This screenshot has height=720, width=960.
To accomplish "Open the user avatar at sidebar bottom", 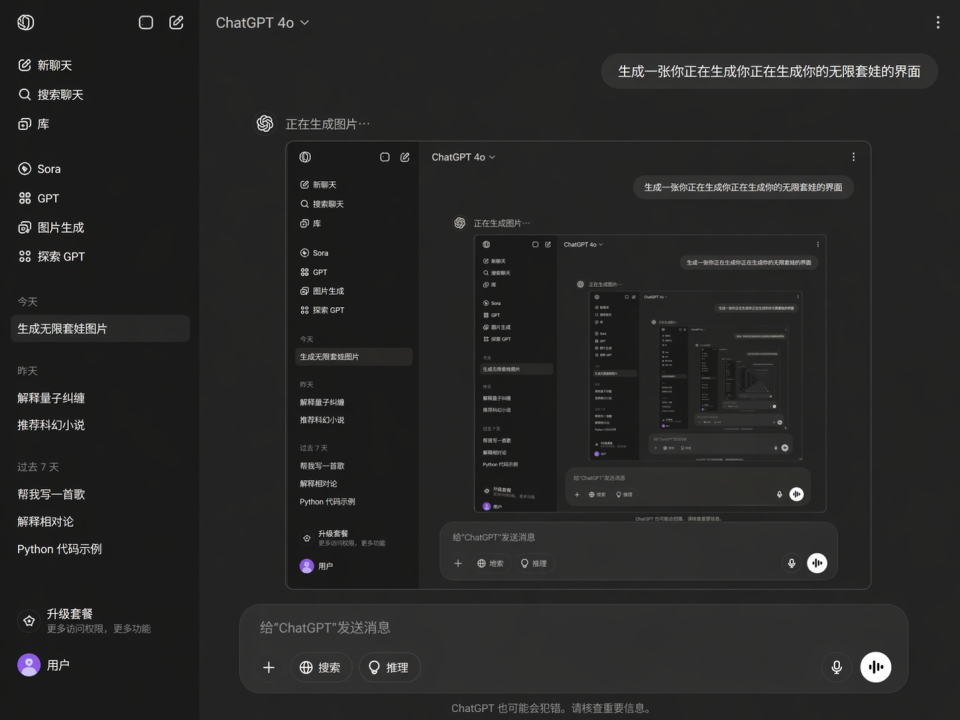I will tap(29, 665).
